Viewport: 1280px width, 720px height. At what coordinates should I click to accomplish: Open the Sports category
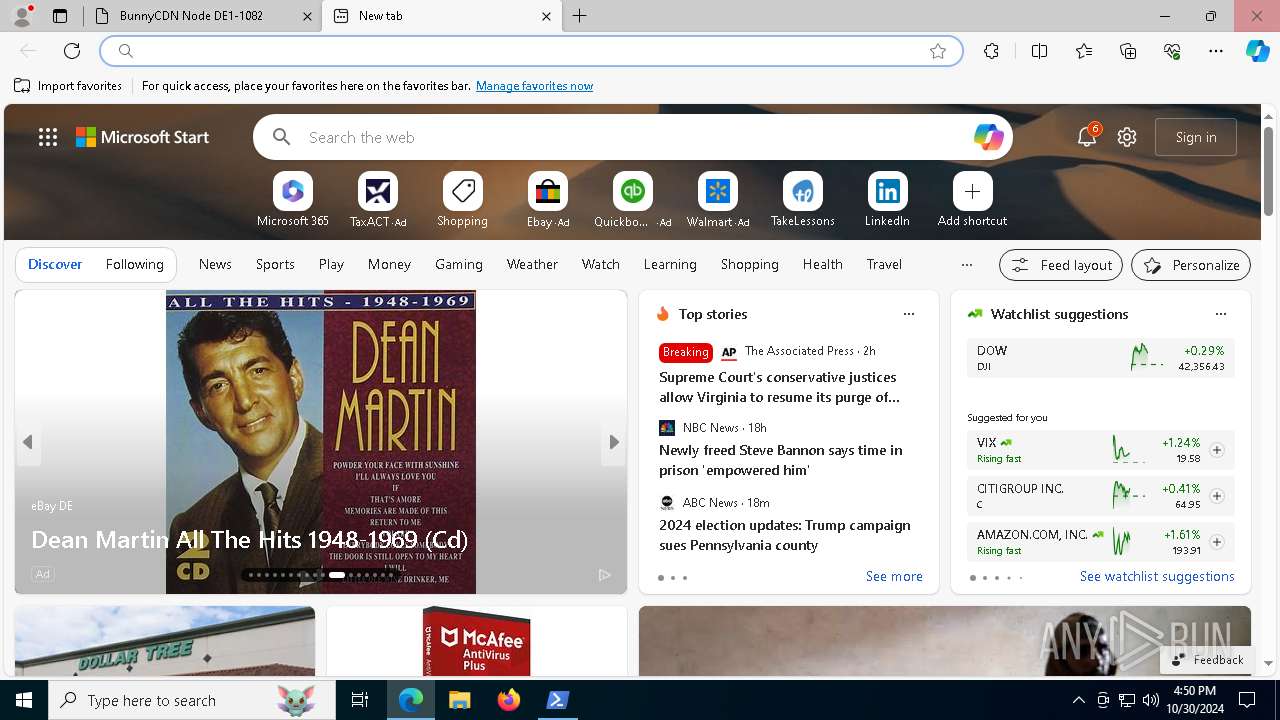click(x=275, y=265)
